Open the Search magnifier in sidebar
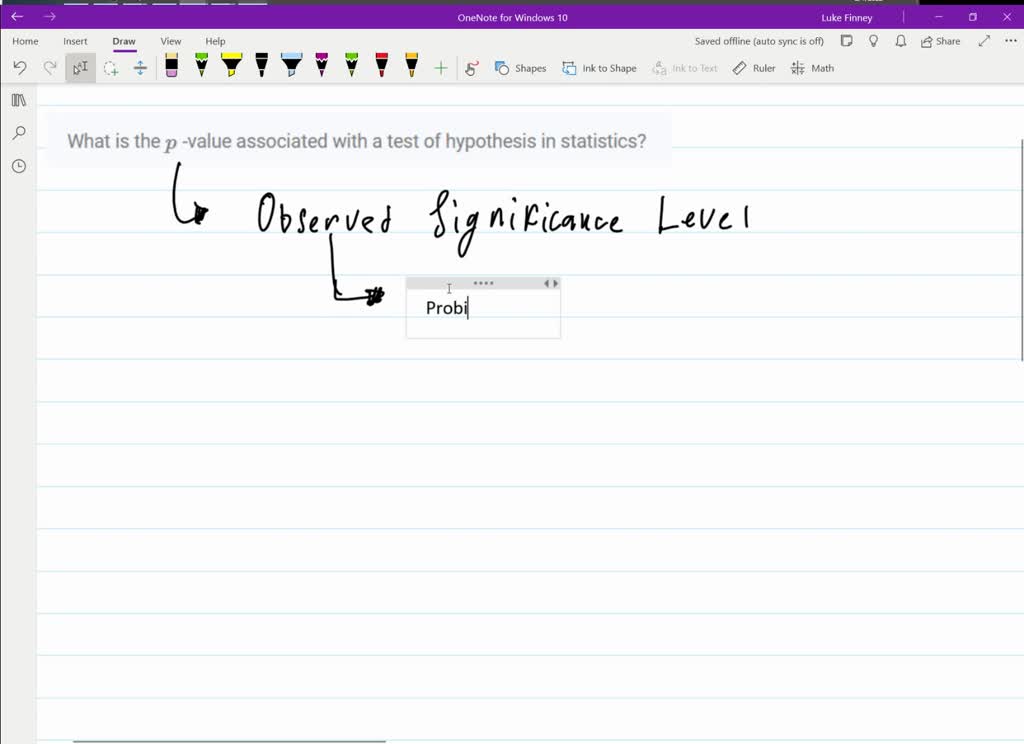The image size is (1024, 744). (x=19, y=133)
